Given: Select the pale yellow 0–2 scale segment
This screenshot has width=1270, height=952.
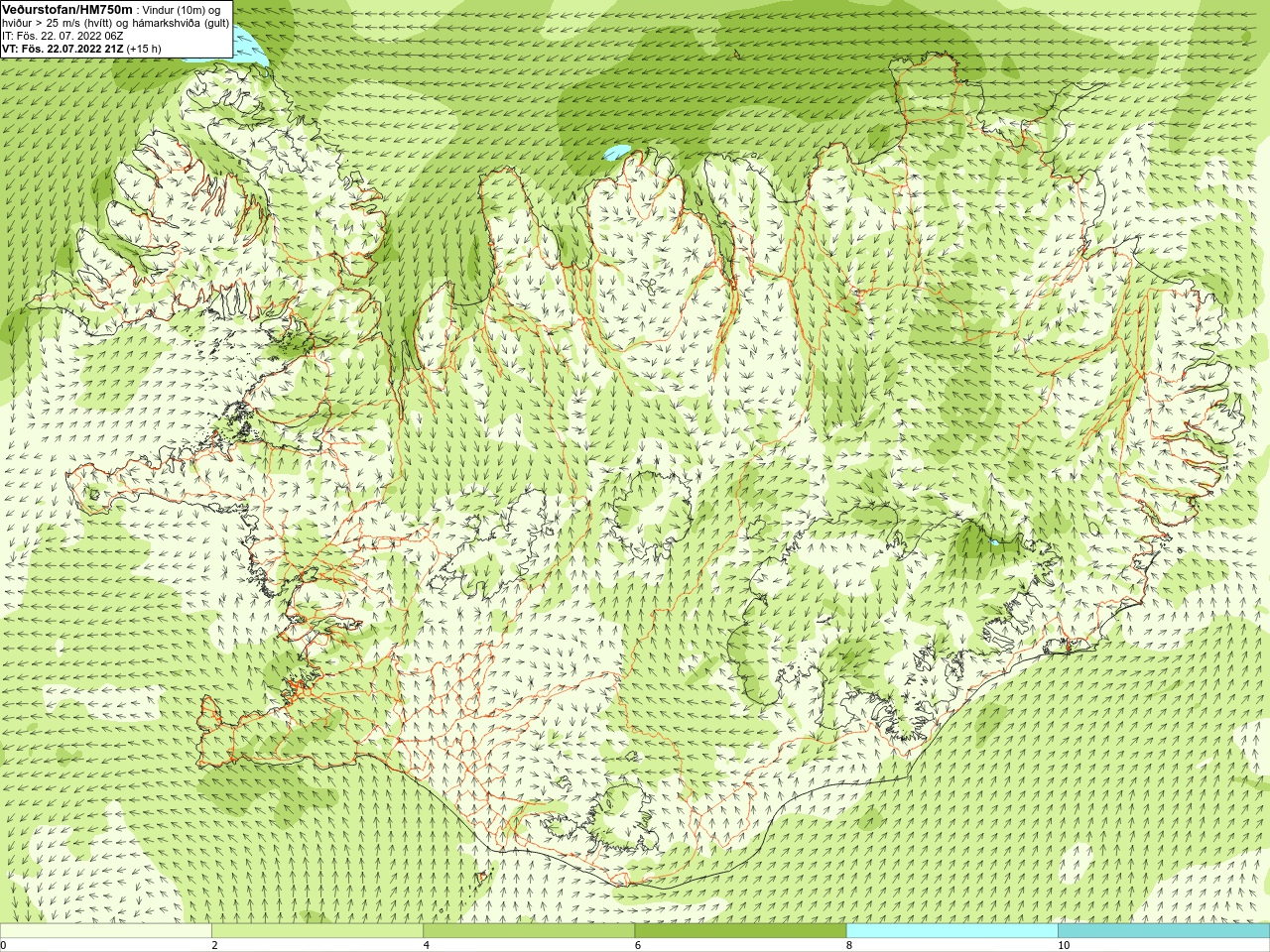Looking at the screenshot, I should (105, 931).
